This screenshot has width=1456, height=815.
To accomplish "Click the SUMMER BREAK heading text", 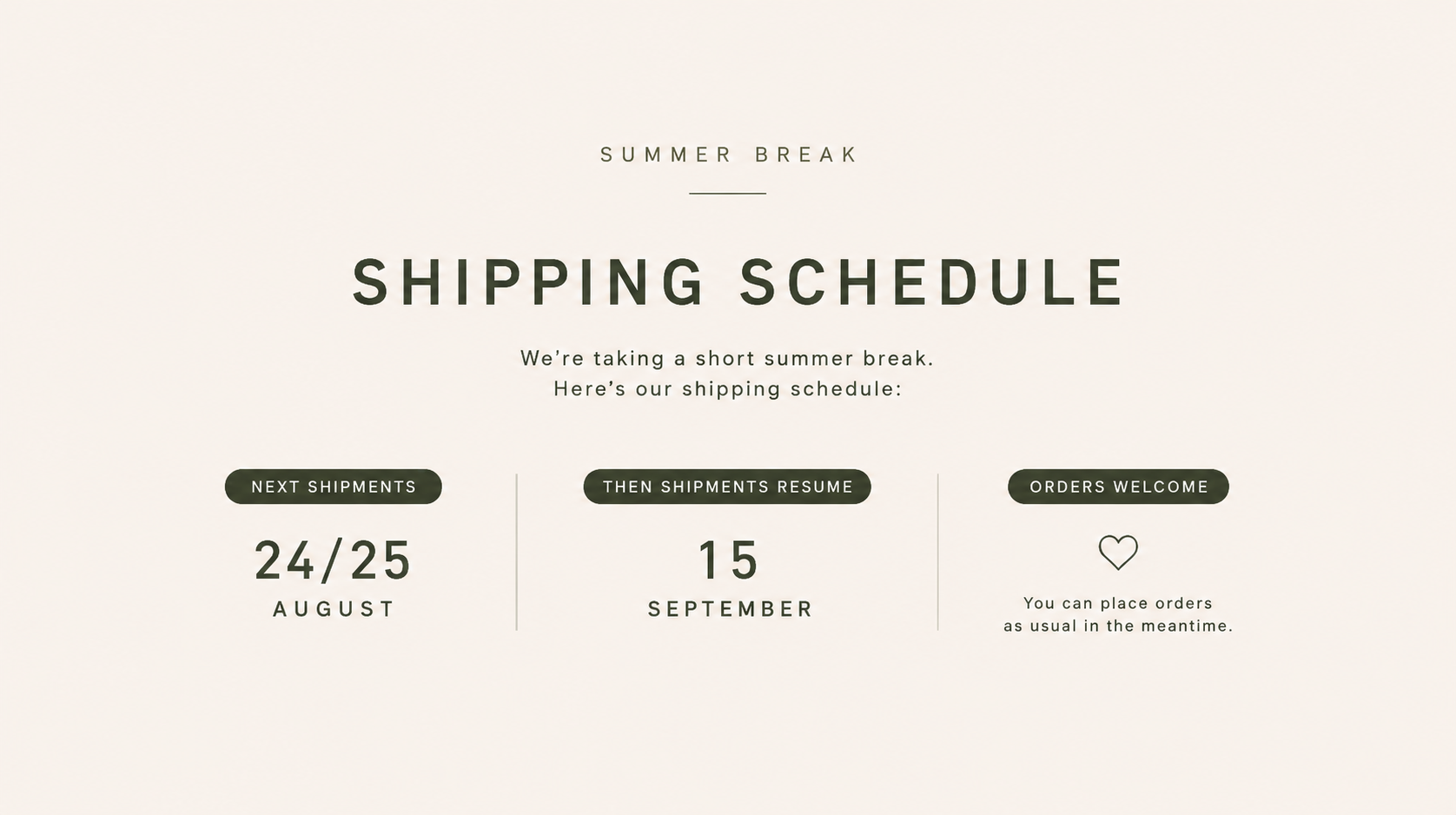I will tap(729, 155).
